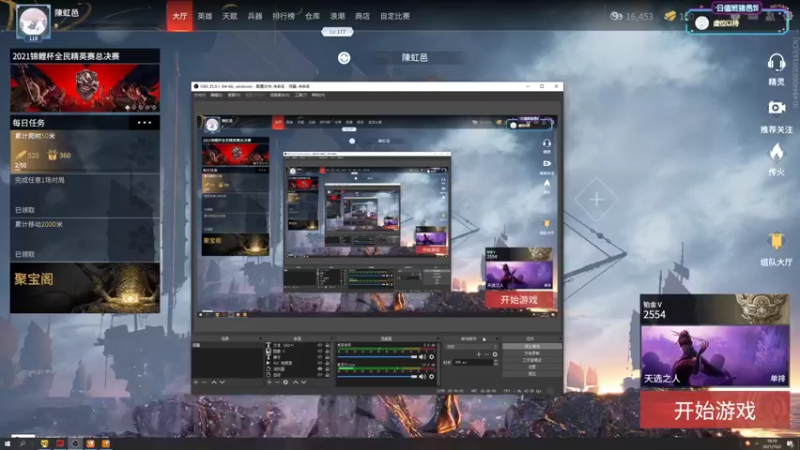Switch to the 天赋 talents tab

click(x=230, y=16)
